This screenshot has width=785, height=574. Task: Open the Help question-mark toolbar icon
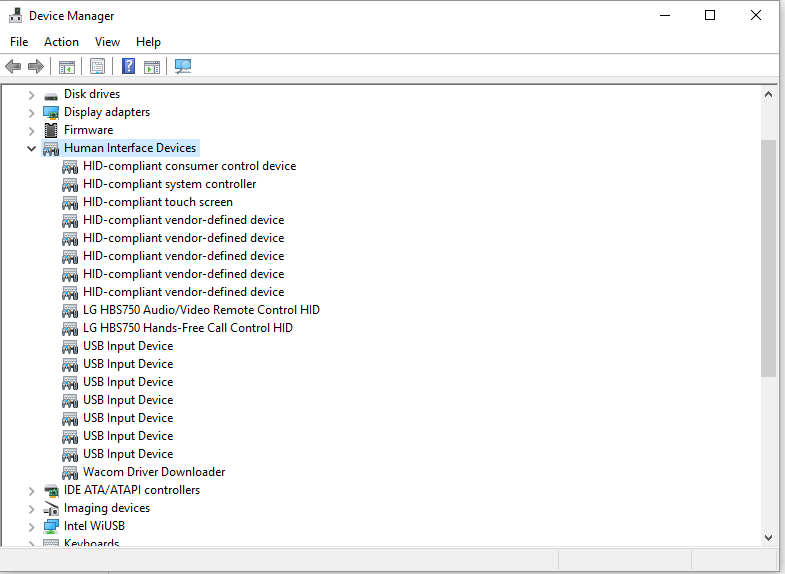click(x=129, y=66)
